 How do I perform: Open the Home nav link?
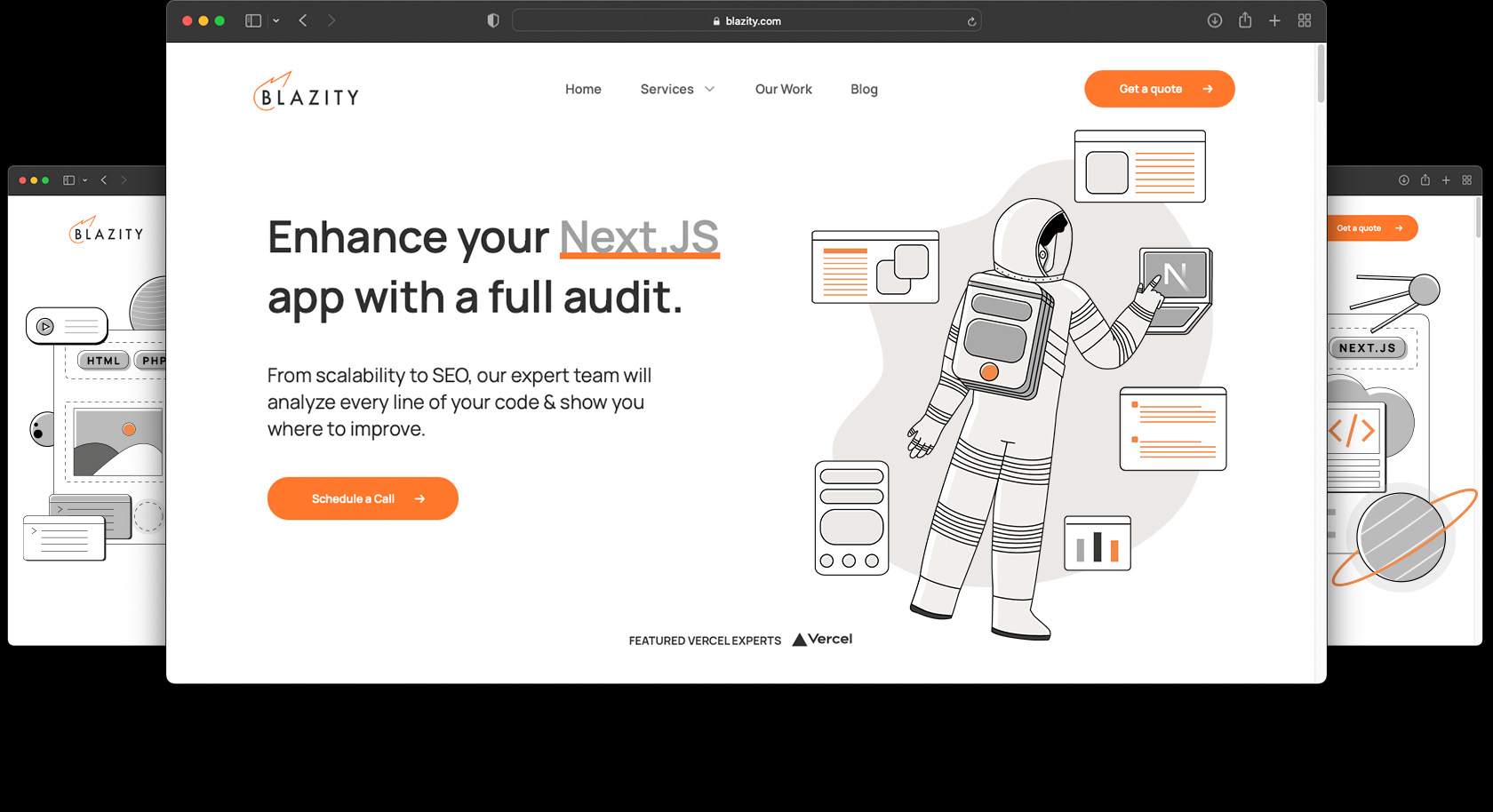click(583, 89)
